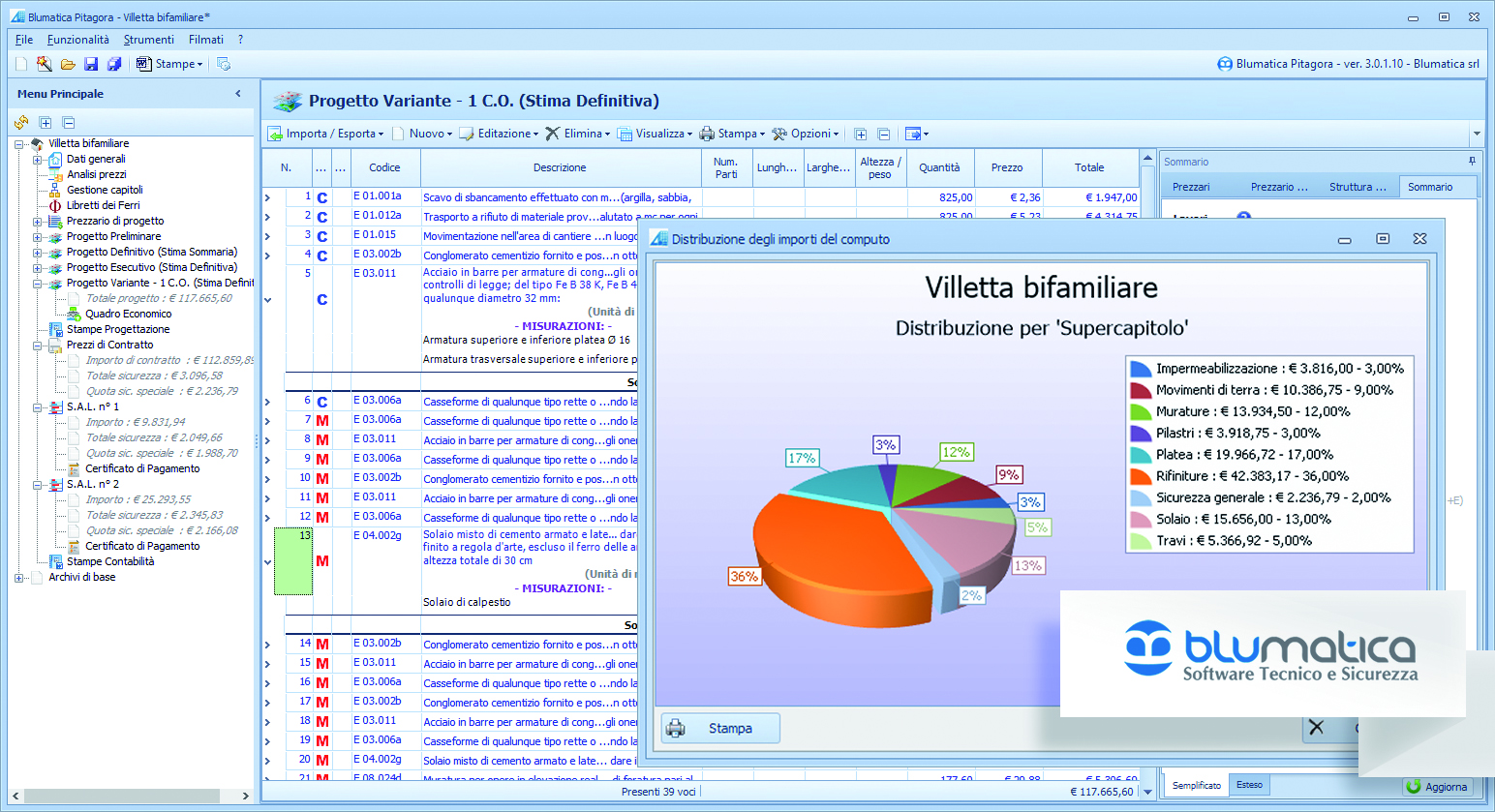Open the Opzioni dropdown
The image size is (1495, 812).
(x=806, y=134)
